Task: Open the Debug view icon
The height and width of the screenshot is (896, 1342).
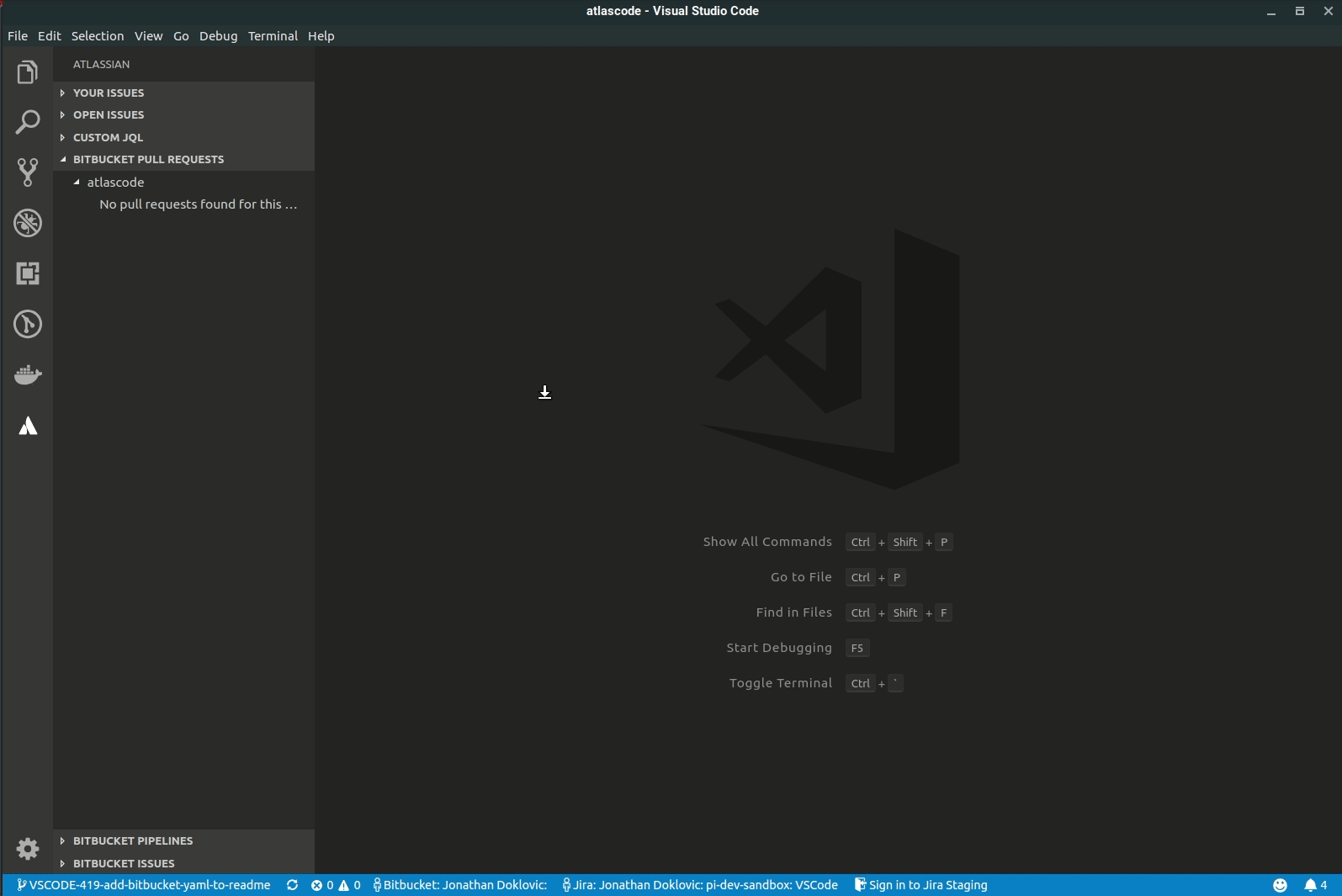Action: 28,223
